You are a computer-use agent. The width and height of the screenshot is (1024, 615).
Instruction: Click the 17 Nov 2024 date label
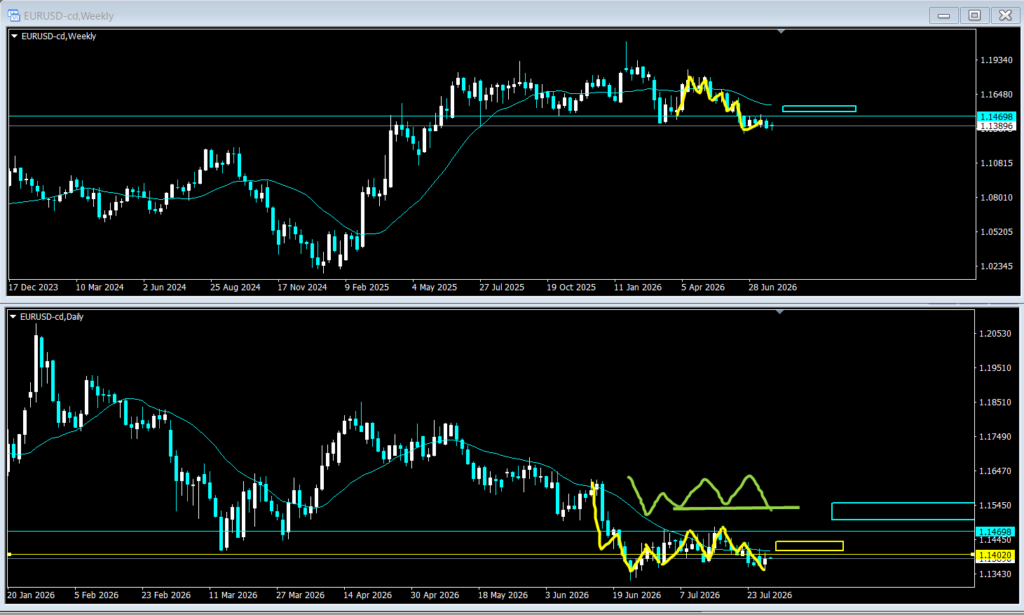[x=302, y=287]
